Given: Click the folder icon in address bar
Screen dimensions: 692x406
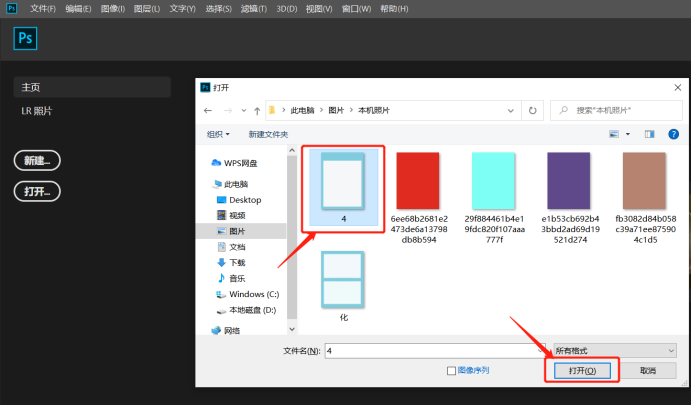Looking at the screenshot, I should point(272,110).
